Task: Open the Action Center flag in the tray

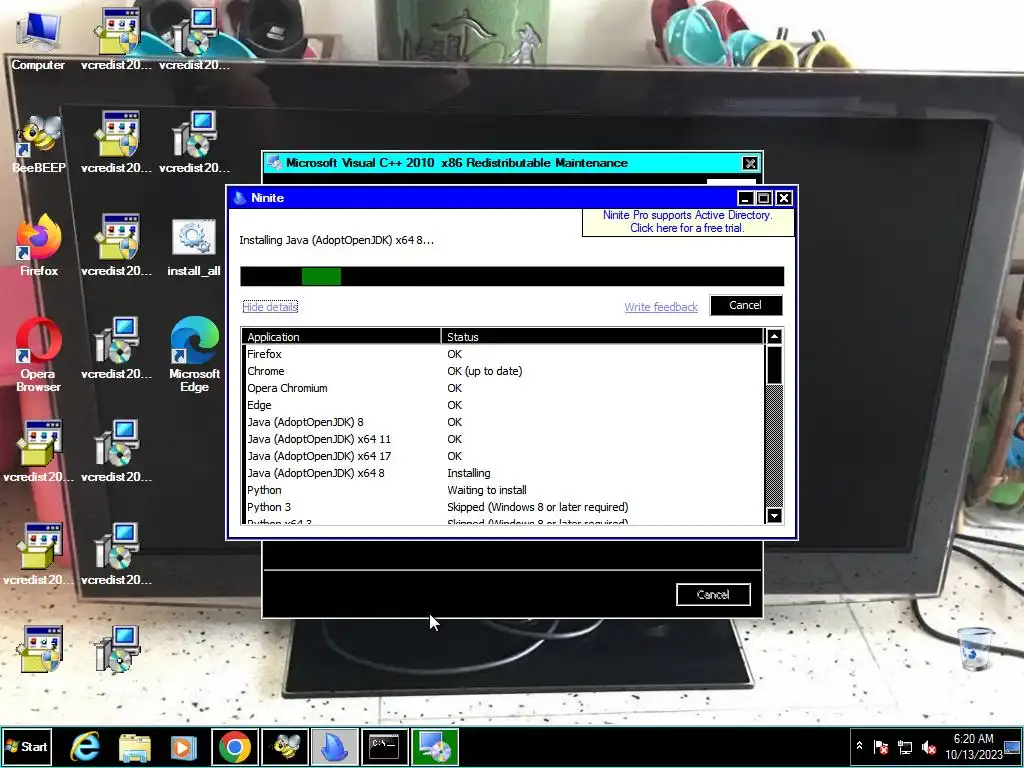Action: pyautogui.click(x=881, y=746)
